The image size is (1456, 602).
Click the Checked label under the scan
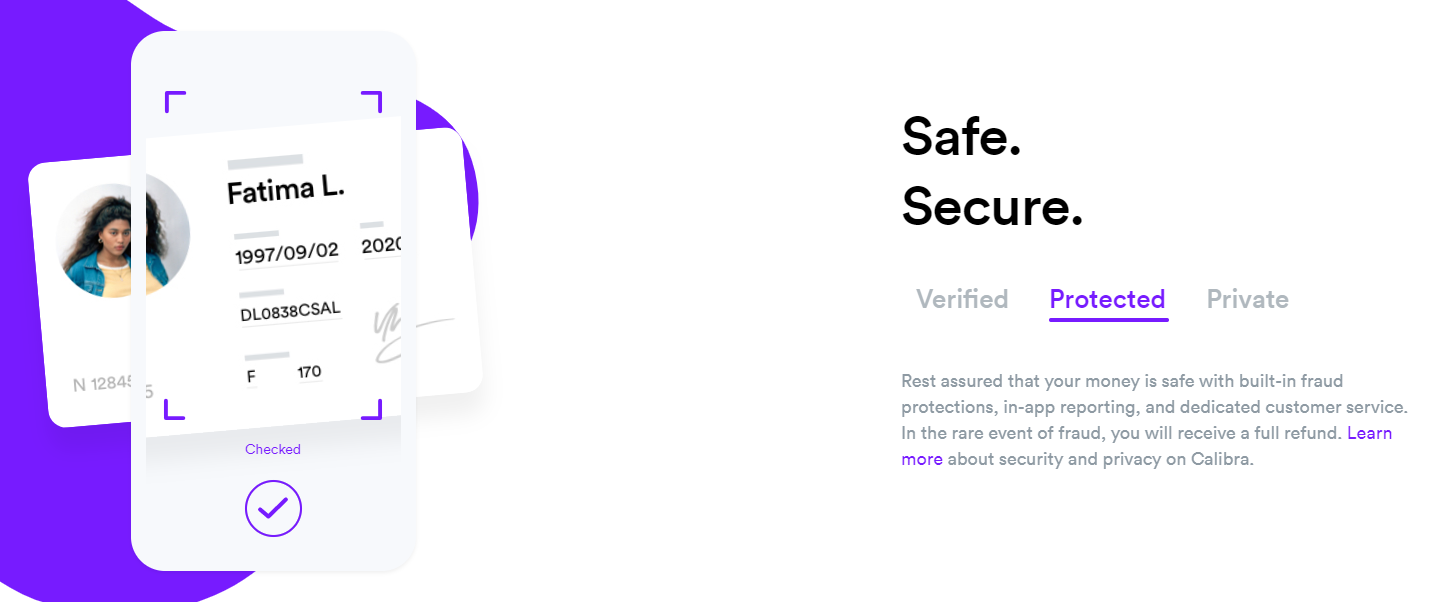click(273, 449)
